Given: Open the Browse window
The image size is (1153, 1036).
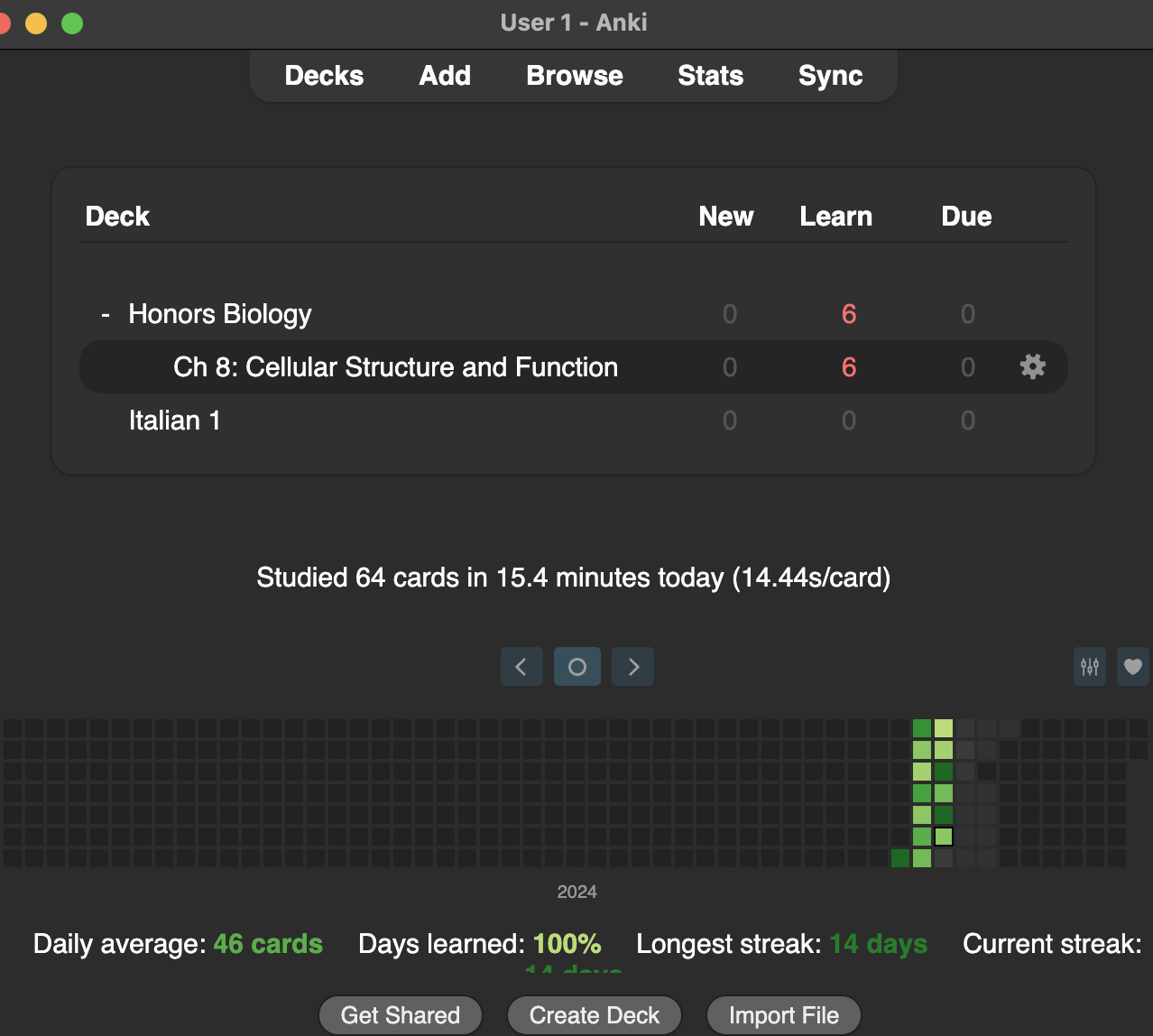Looking at the screenshot, I should [575, 76].
